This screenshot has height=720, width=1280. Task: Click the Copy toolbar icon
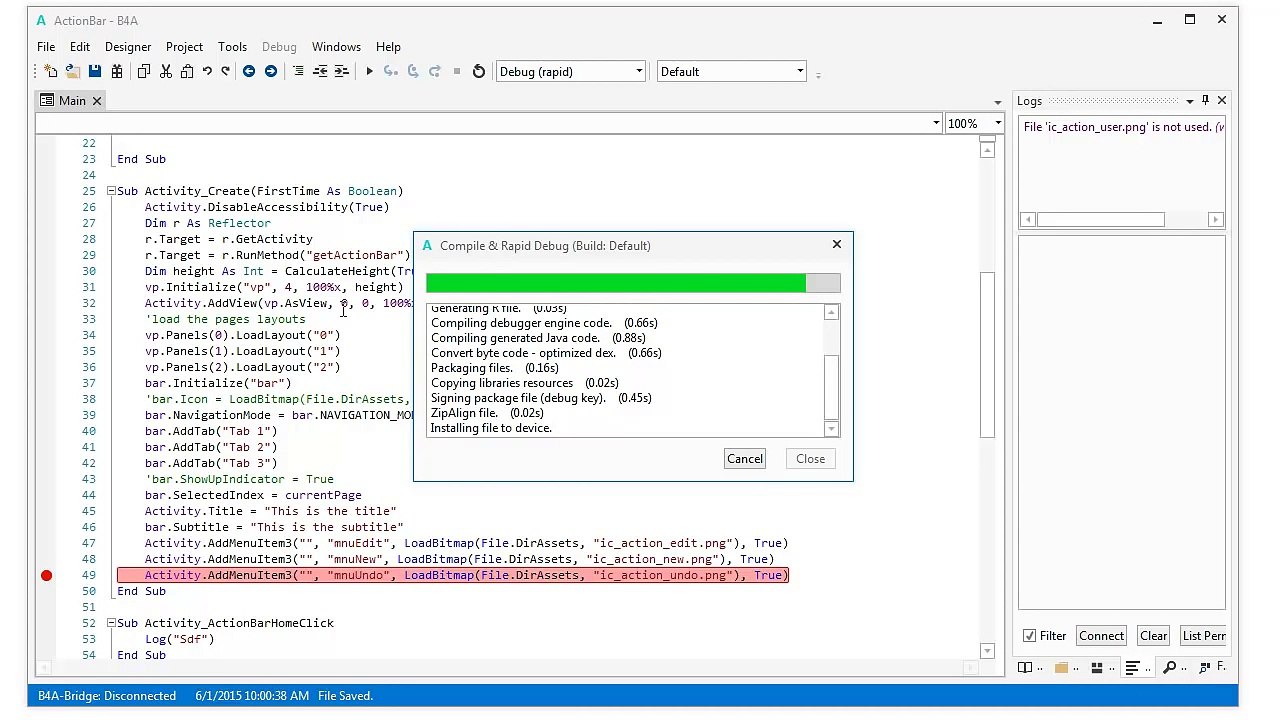pos(144,71)
